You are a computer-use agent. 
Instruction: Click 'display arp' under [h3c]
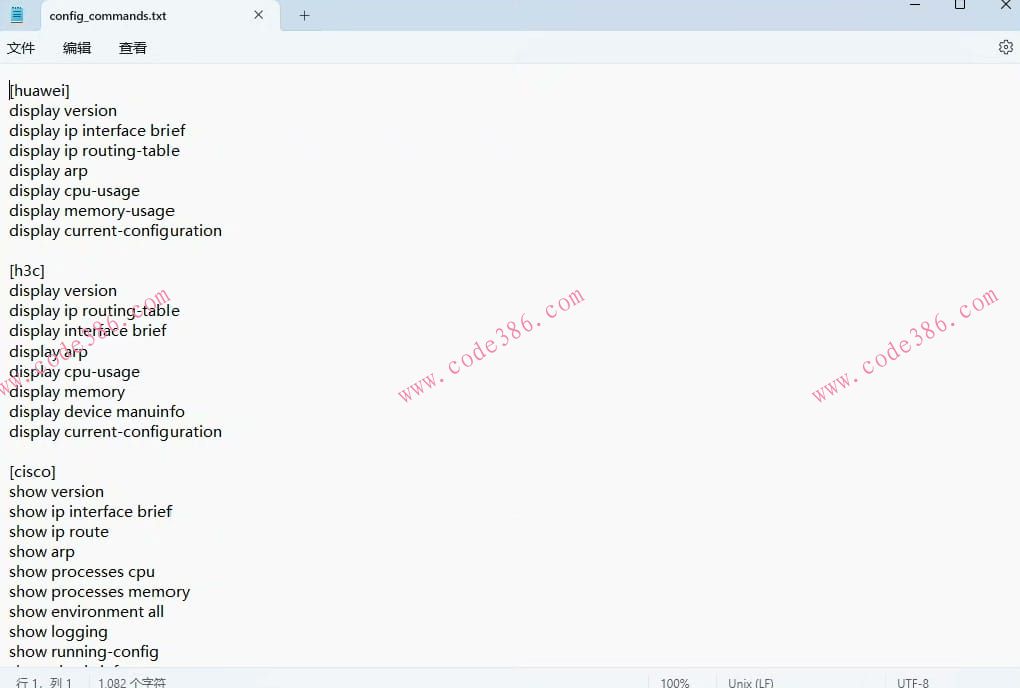[x=48, y=352]
